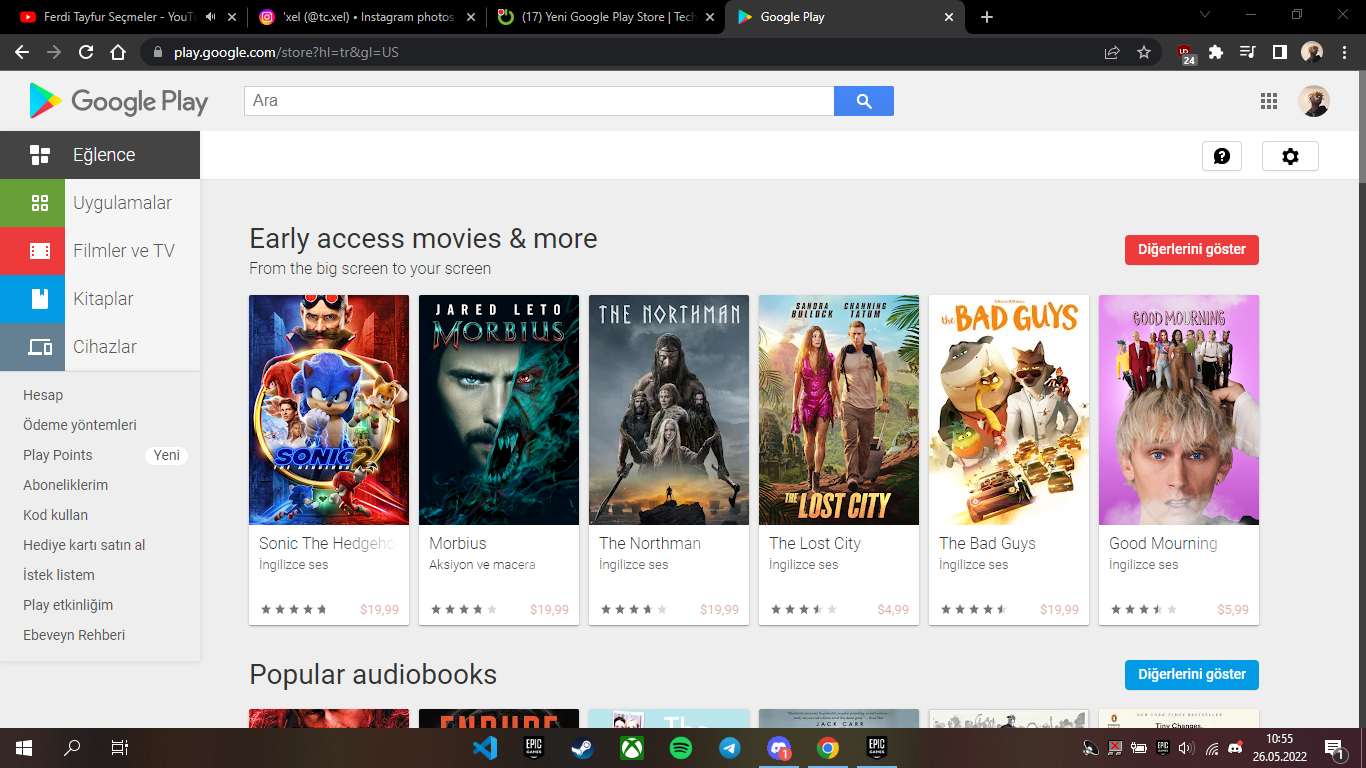Open a new tab with the plus button
The image size is (1366, 768).
point(987,17)
